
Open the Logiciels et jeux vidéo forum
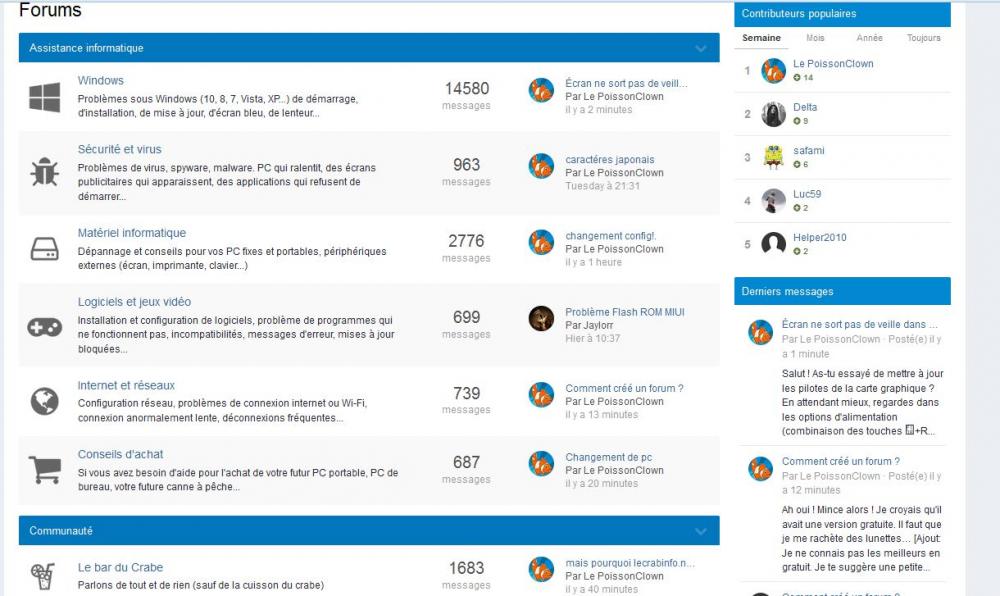(135, 302)
